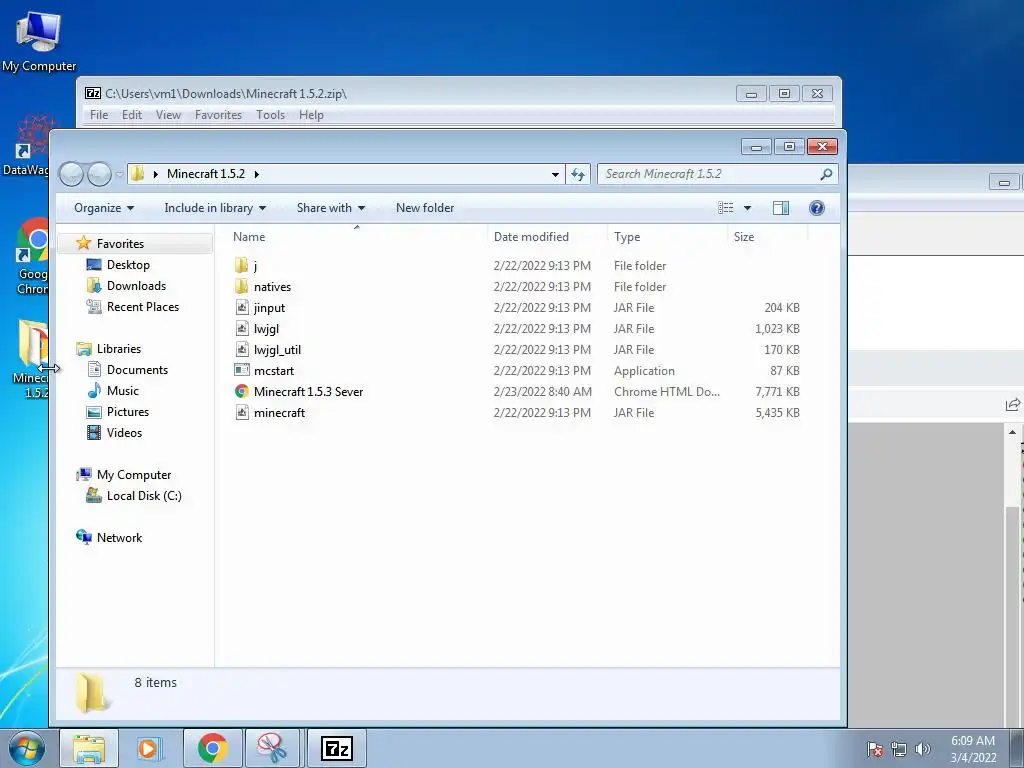Click the Action Center flag icon
1024x768 pixels.
click(x=875, y=749)
